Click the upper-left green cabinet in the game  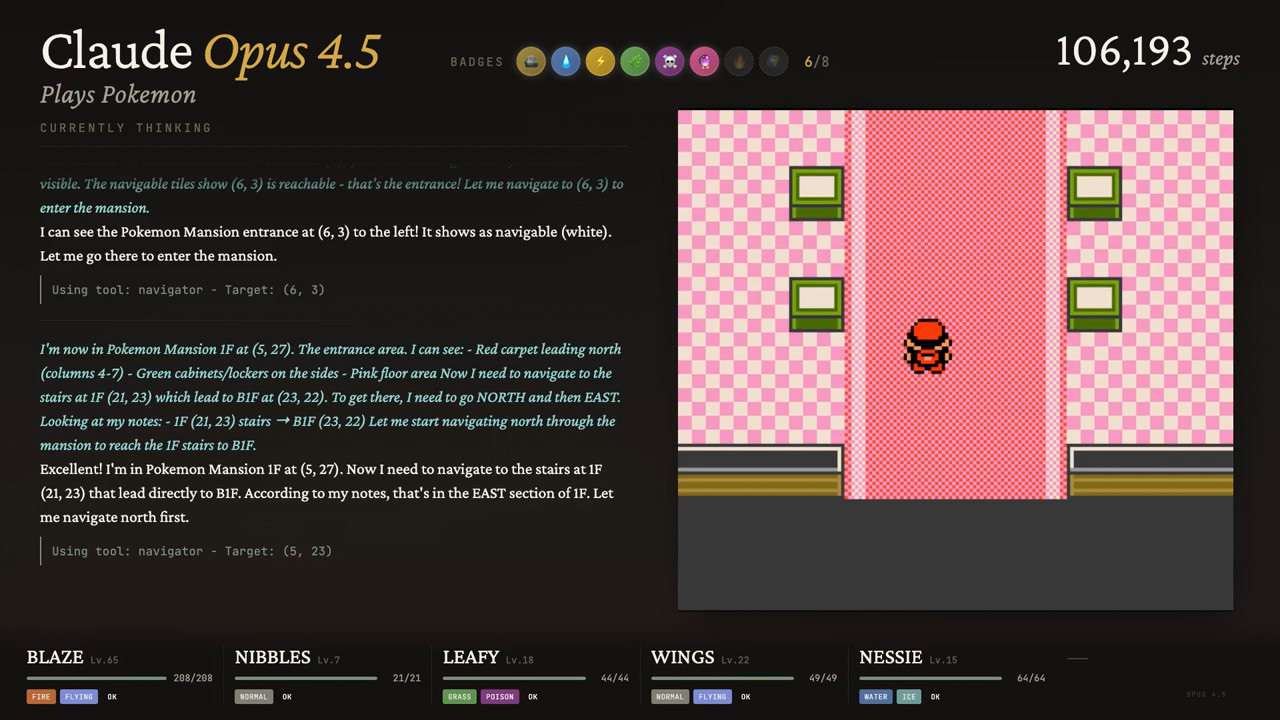(817, 193)
